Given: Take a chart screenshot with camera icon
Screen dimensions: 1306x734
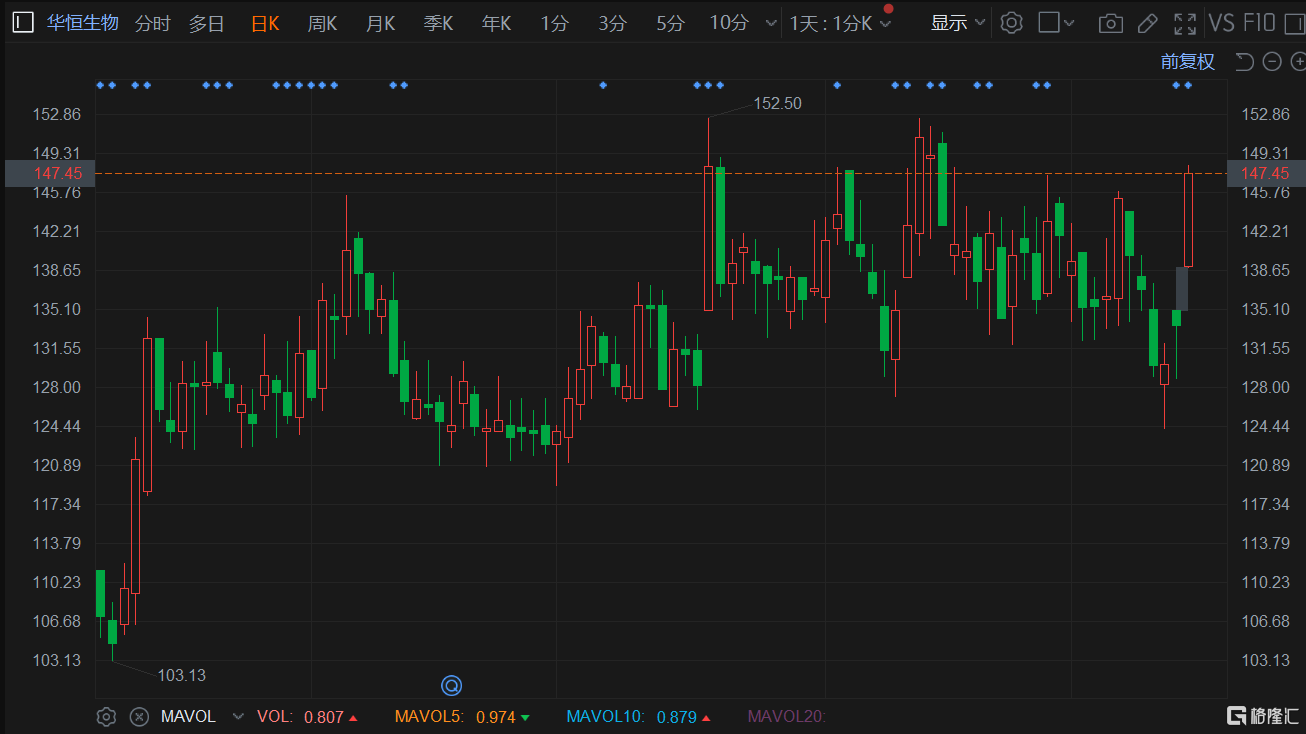Looking at the screenshot, I should tap(1110, 23).
